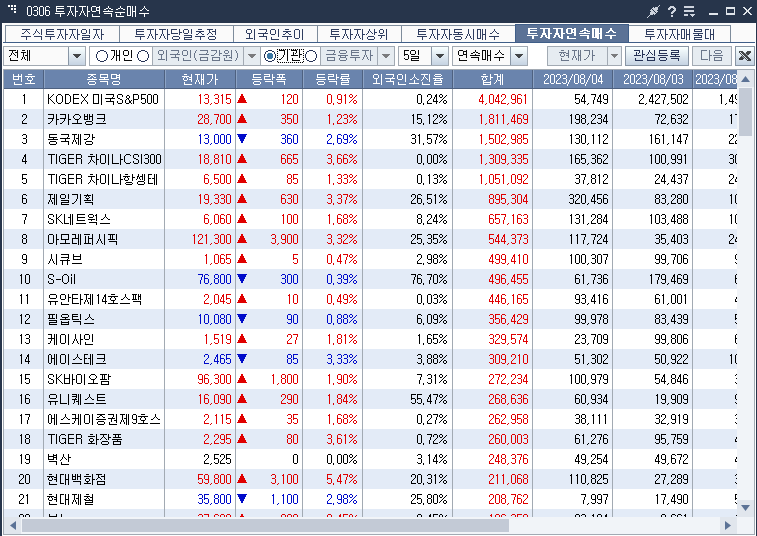Click the 유안타제14호스팩 stock name
This screenshot has width=757, height=536.
coord(94,299)
